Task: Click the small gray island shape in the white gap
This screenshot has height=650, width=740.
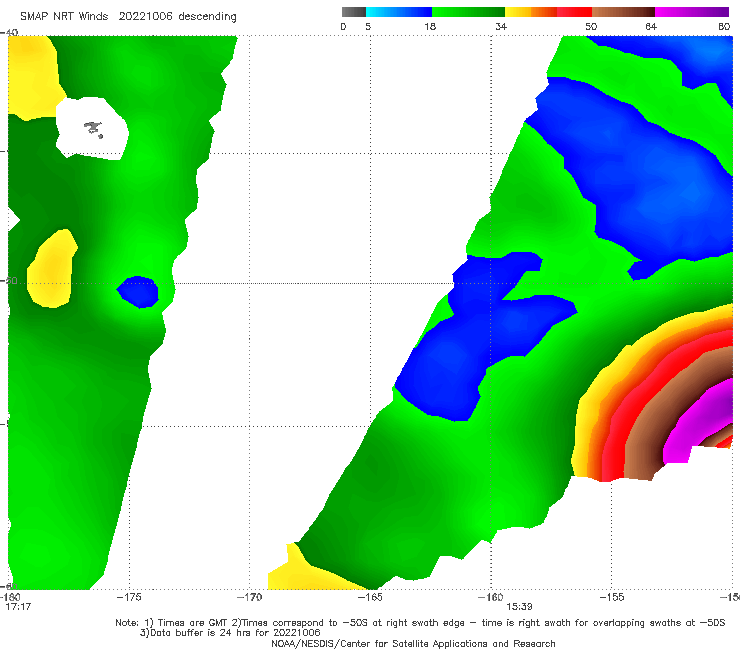Action: [x=93, y=128]
